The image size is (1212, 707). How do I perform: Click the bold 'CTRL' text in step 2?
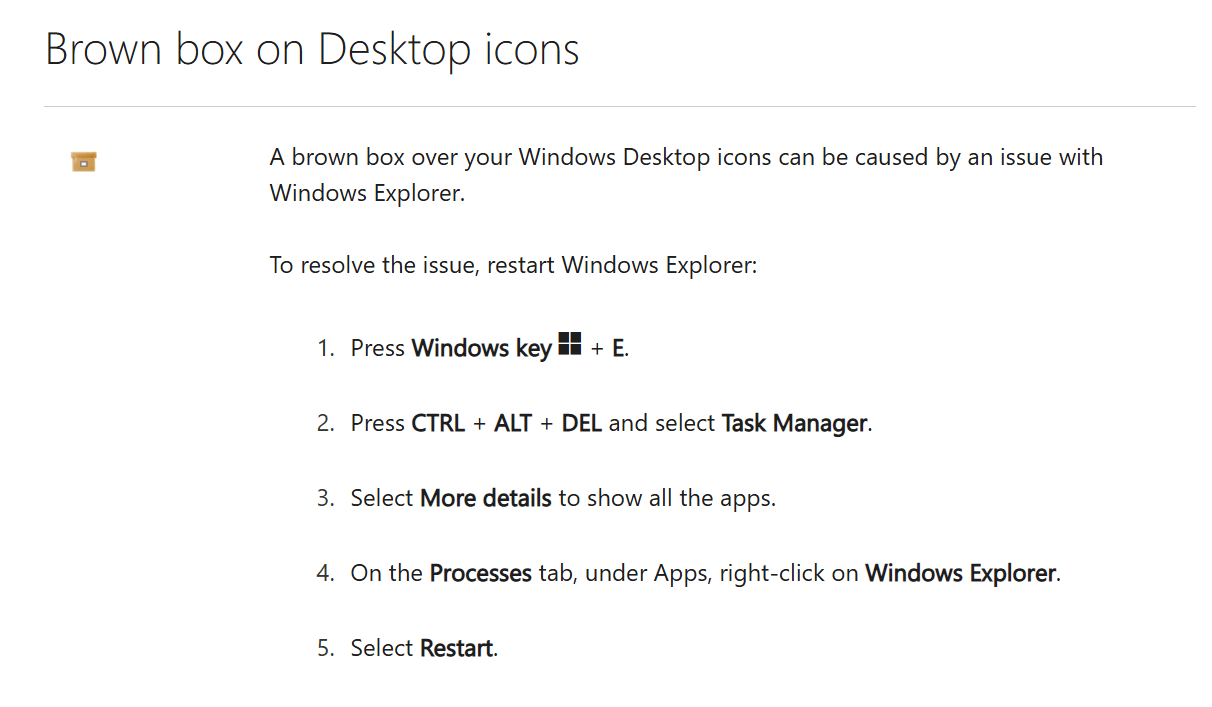pyautogui.click(x=438, y=424)
